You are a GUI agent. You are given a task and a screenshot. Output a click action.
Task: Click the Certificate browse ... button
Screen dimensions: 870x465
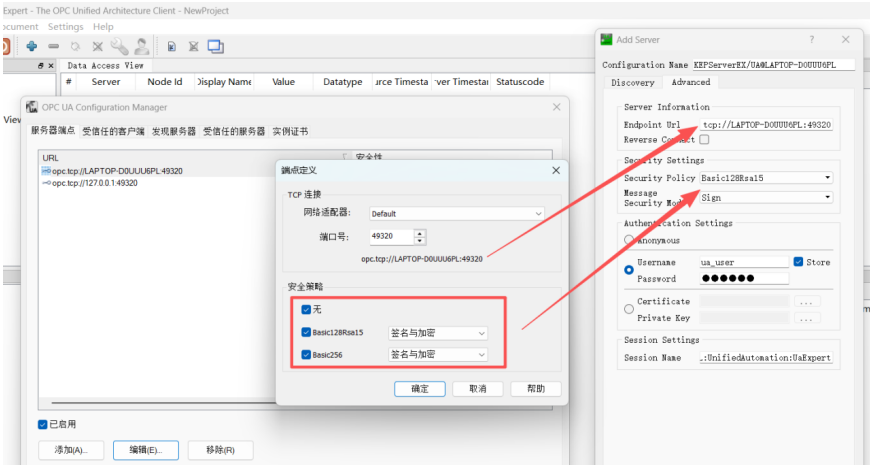pos(807,301)
